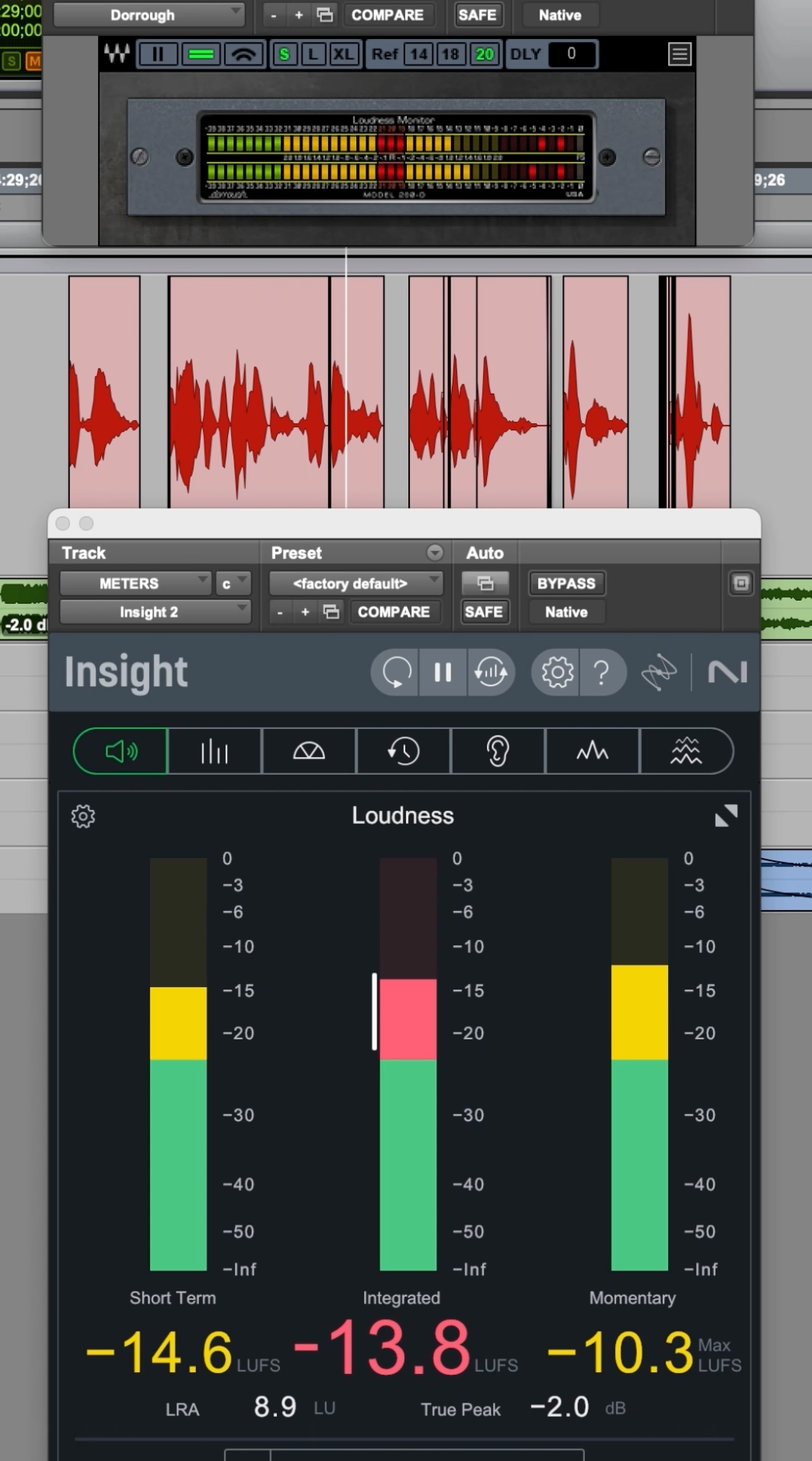Viewport: 812px width, 1461px height.
Task: Click the Insight reset loop icon
Action: [396, 671]
